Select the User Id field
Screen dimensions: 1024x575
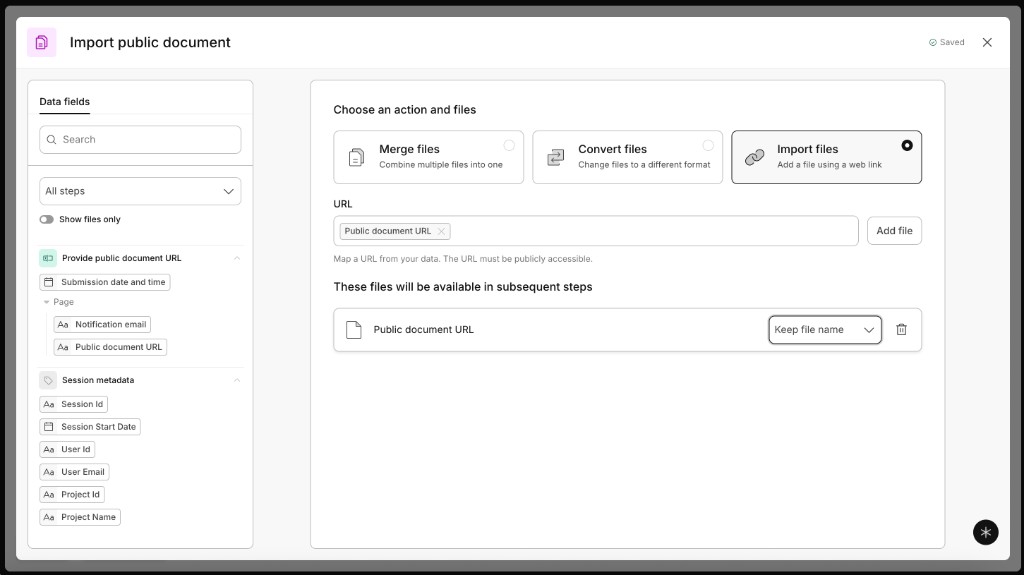coord(67,450)
